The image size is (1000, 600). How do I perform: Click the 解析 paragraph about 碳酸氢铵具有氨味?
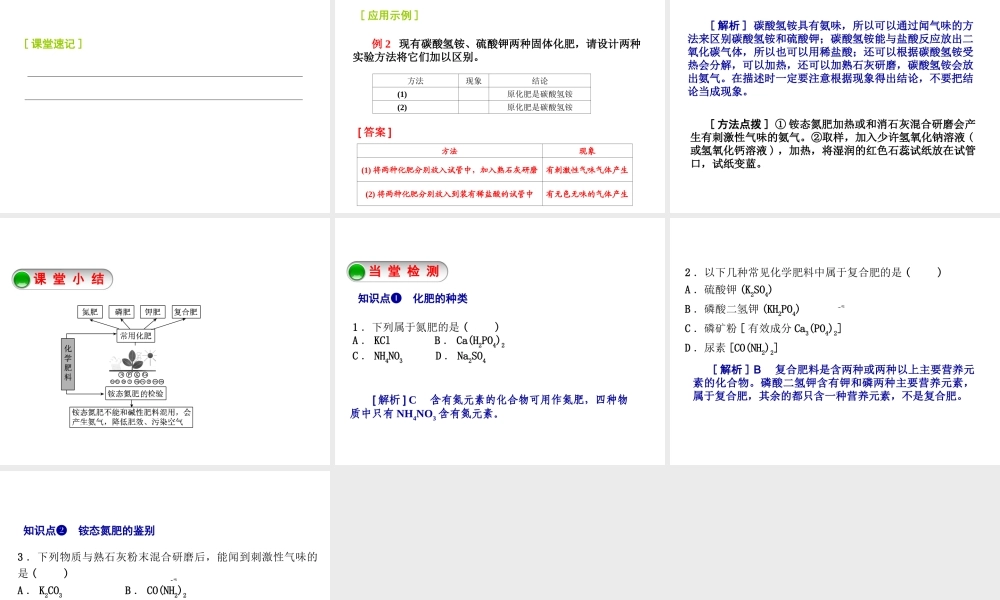[x=830, y=58]
